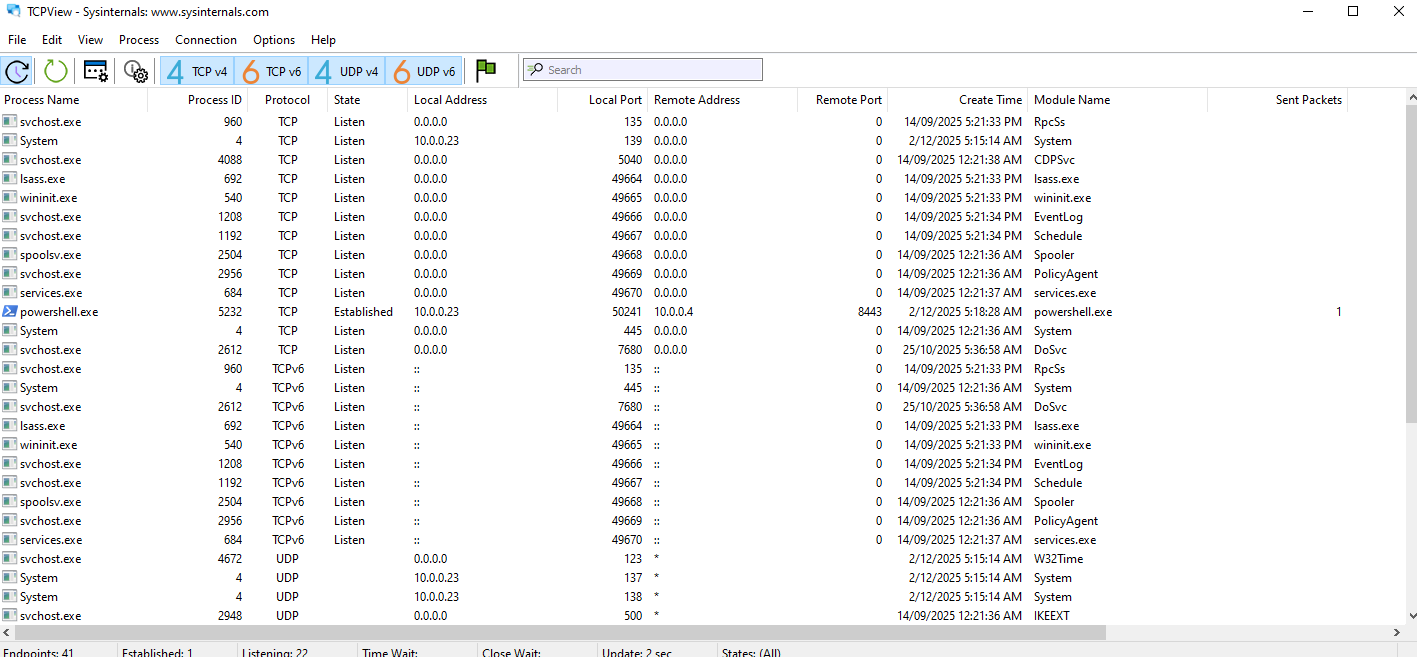Sort by Process Name column header
Image resolution: width=1417 pixels, height=657 pixels.
pyautogui.click(x=42, y=100)
